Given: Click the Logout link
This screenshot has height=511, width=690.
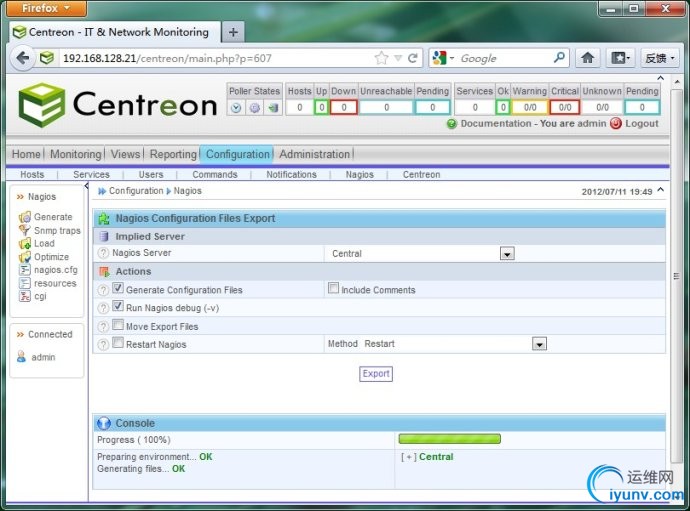Looking at the screenshot, I should (642, 124).
